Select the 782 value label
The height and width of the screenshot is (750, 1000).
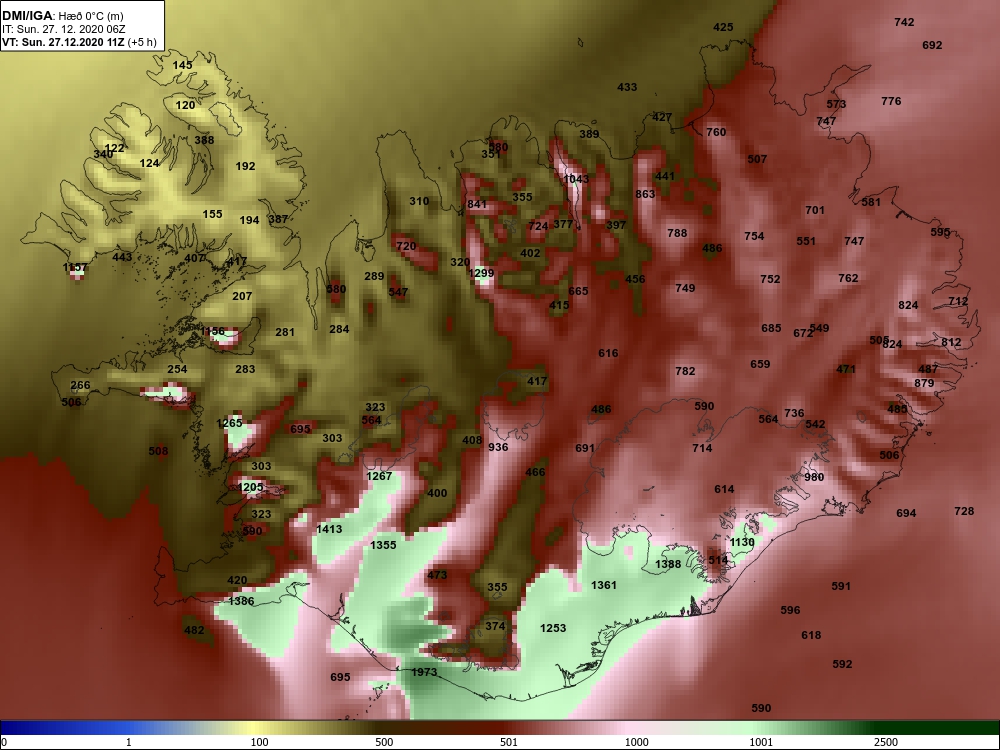tap(685, 371)
